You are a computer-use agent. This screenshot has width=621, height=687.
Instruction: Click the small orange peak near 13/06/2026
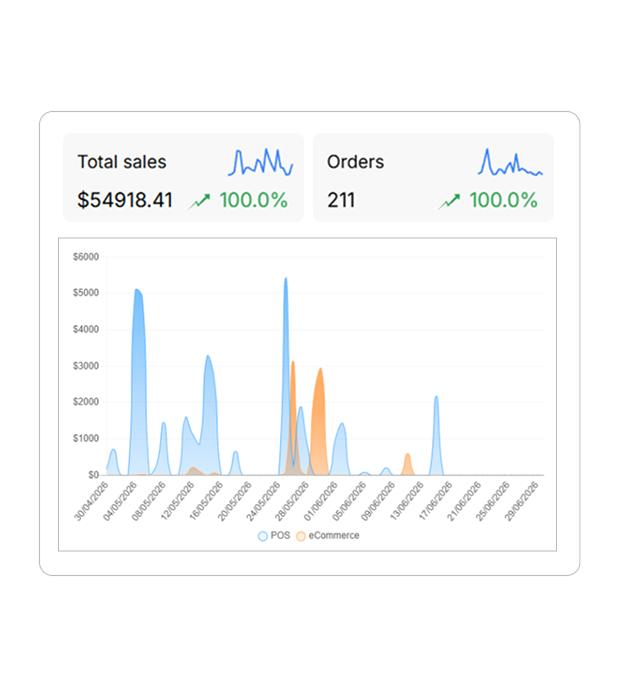[408, 464]
